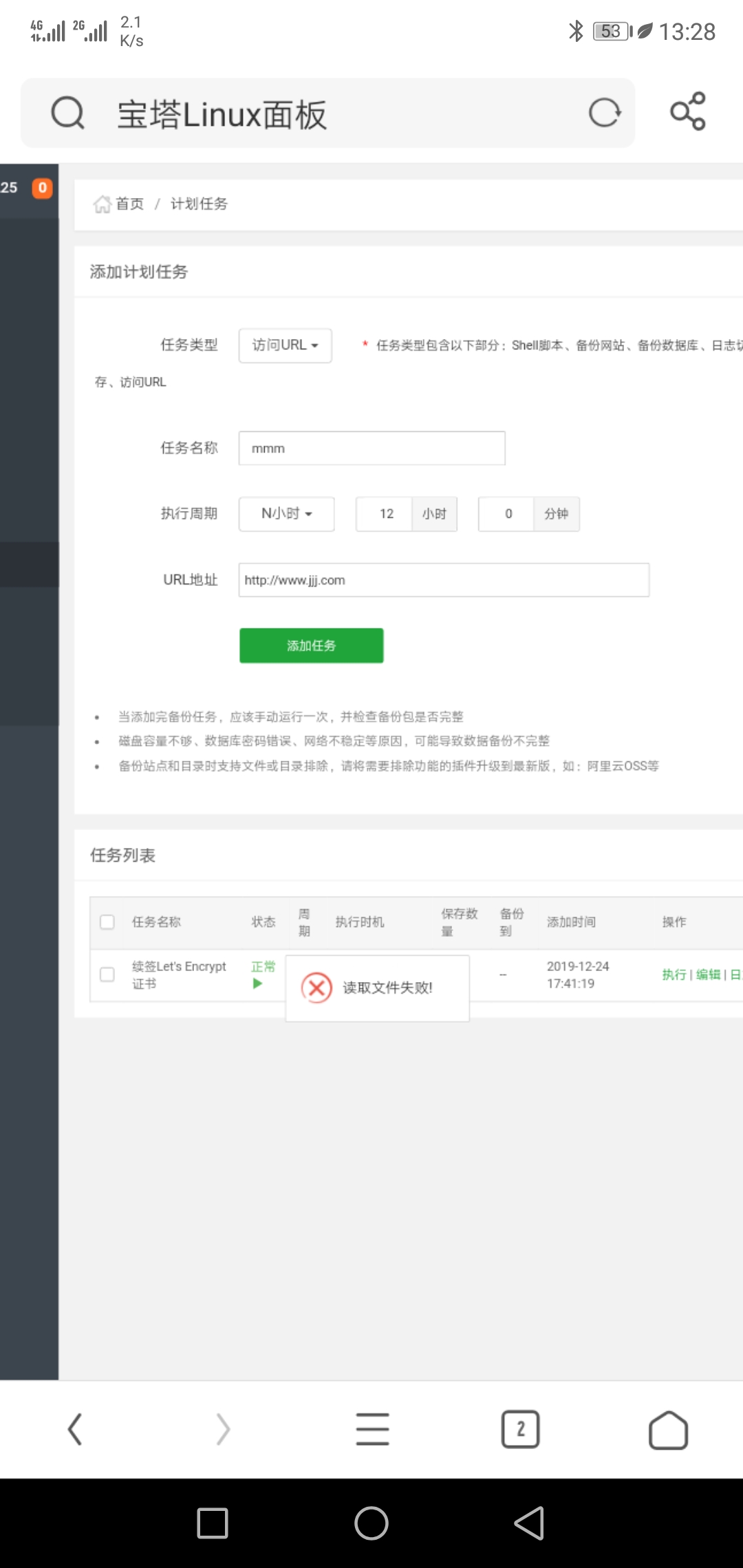Open browser tabs switcher showing 2
Viewport: 743px width, 1568px height.
[x=520, y=1429]
